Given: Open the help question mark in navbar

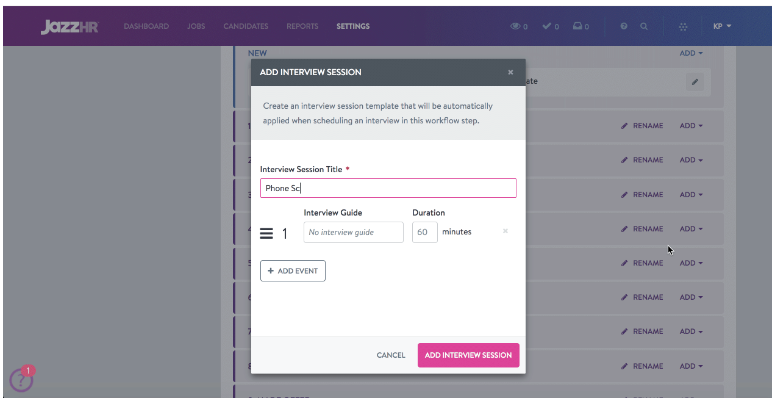Looking at the screenshot, I should (x=624, y=26).
